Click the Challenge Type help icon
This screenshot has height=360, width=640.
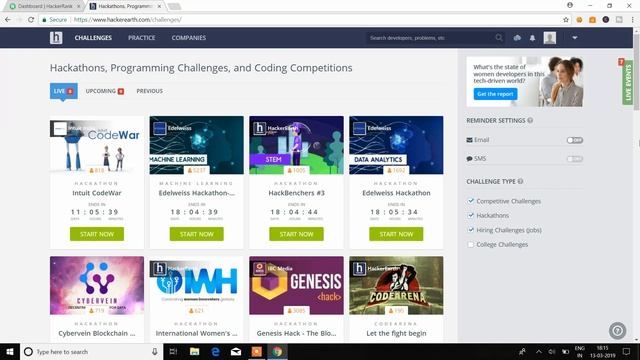(520, 181)
